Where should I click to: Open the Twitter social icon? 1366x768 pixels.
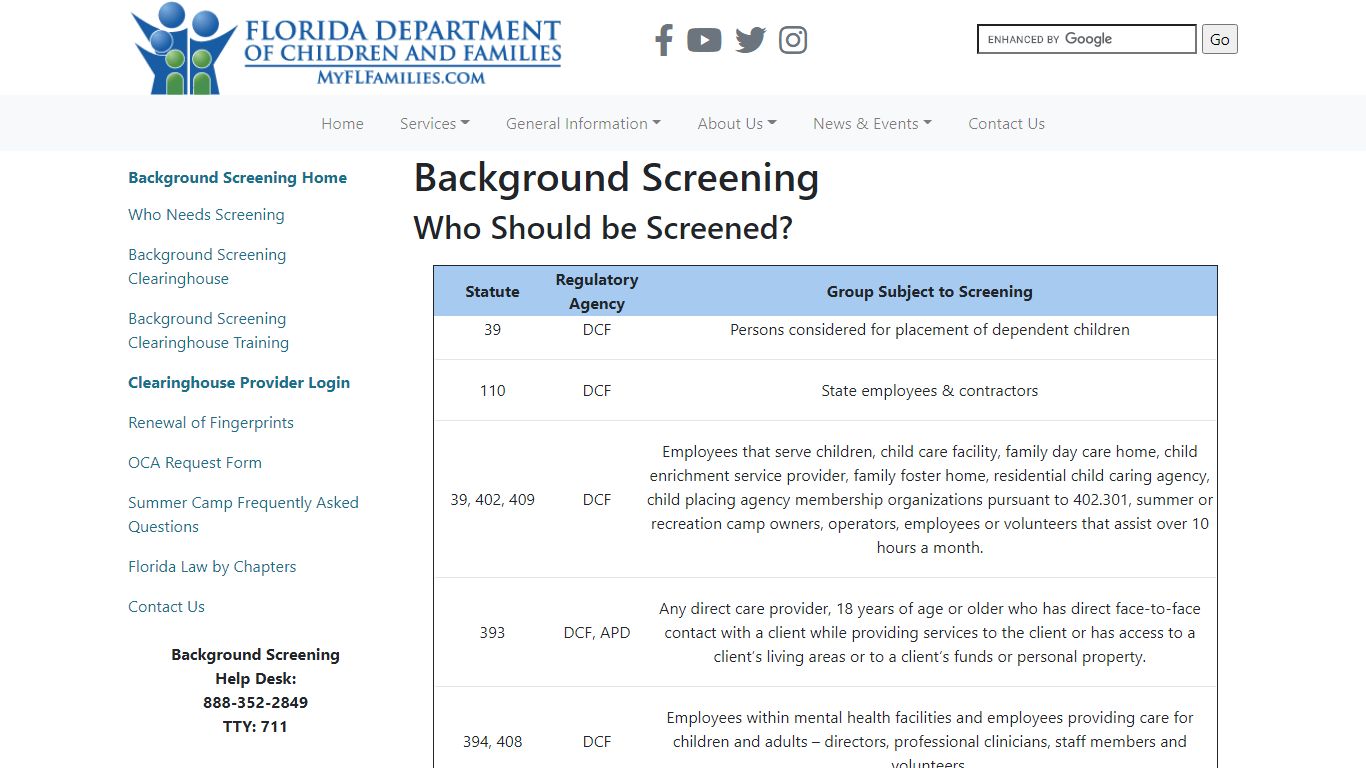click(x=750, y=40)
